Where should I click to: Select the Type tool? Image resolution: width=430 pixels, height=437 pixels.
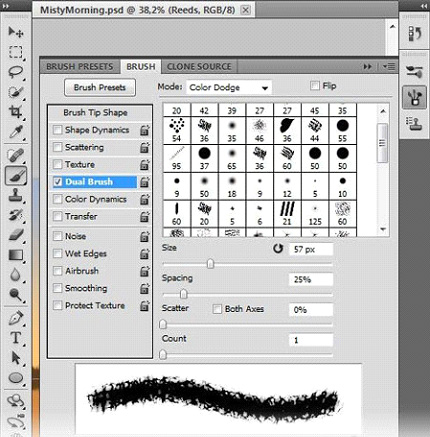point(15,338)
